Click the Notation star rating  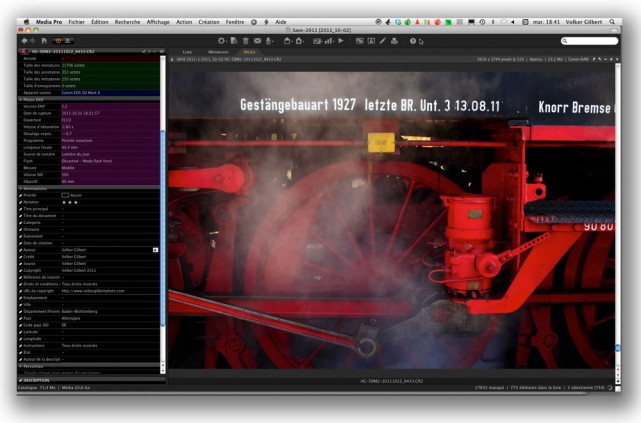[x=69, y=202]
